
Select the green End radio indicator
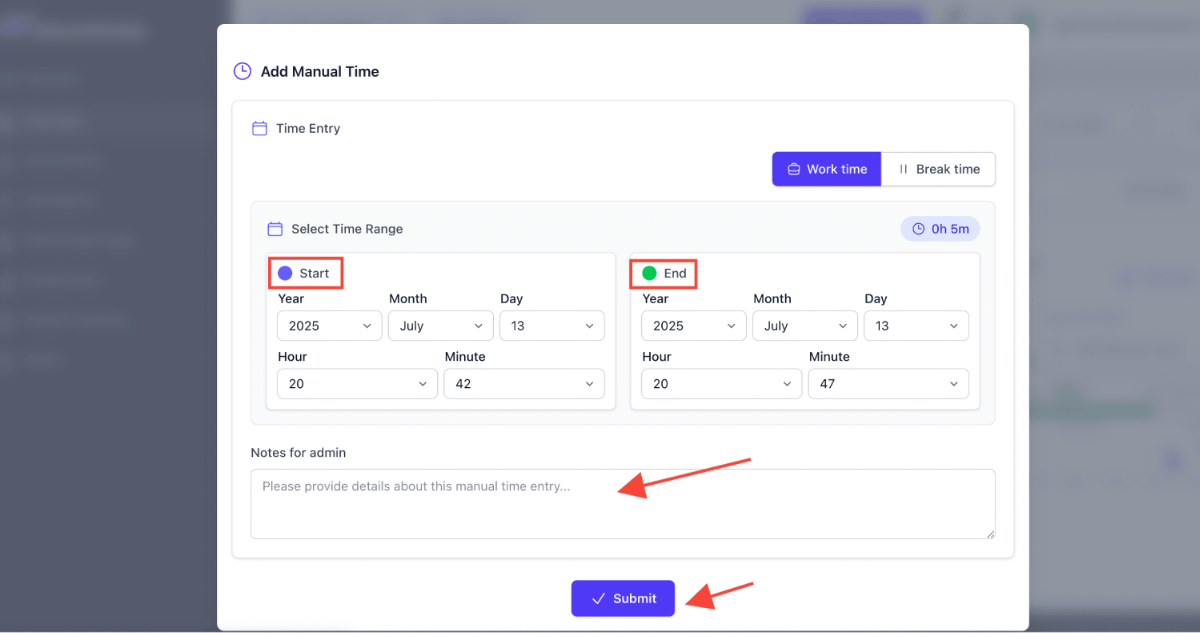point(648,272)
